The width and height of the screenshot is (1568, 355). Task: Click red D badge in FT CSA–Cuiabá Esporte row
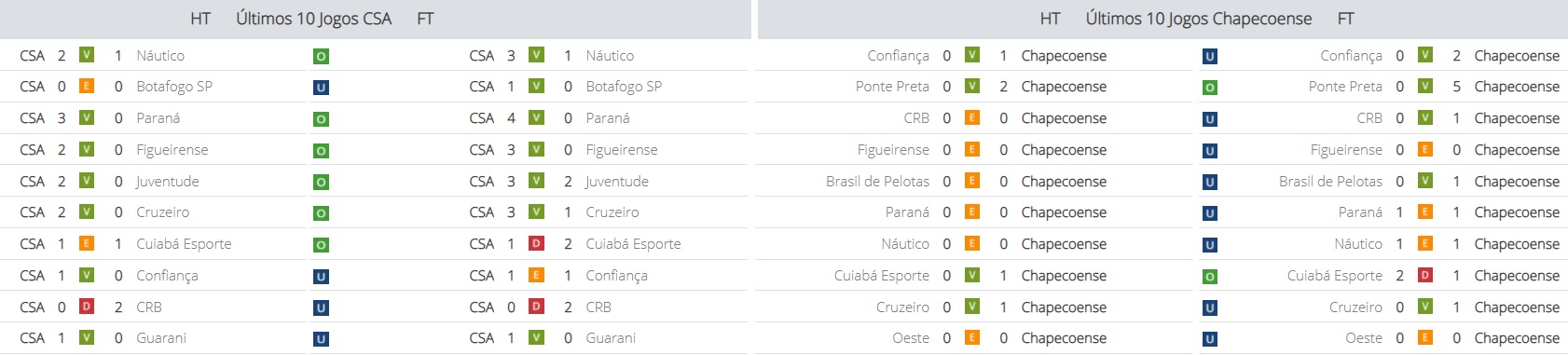[536, 244]
